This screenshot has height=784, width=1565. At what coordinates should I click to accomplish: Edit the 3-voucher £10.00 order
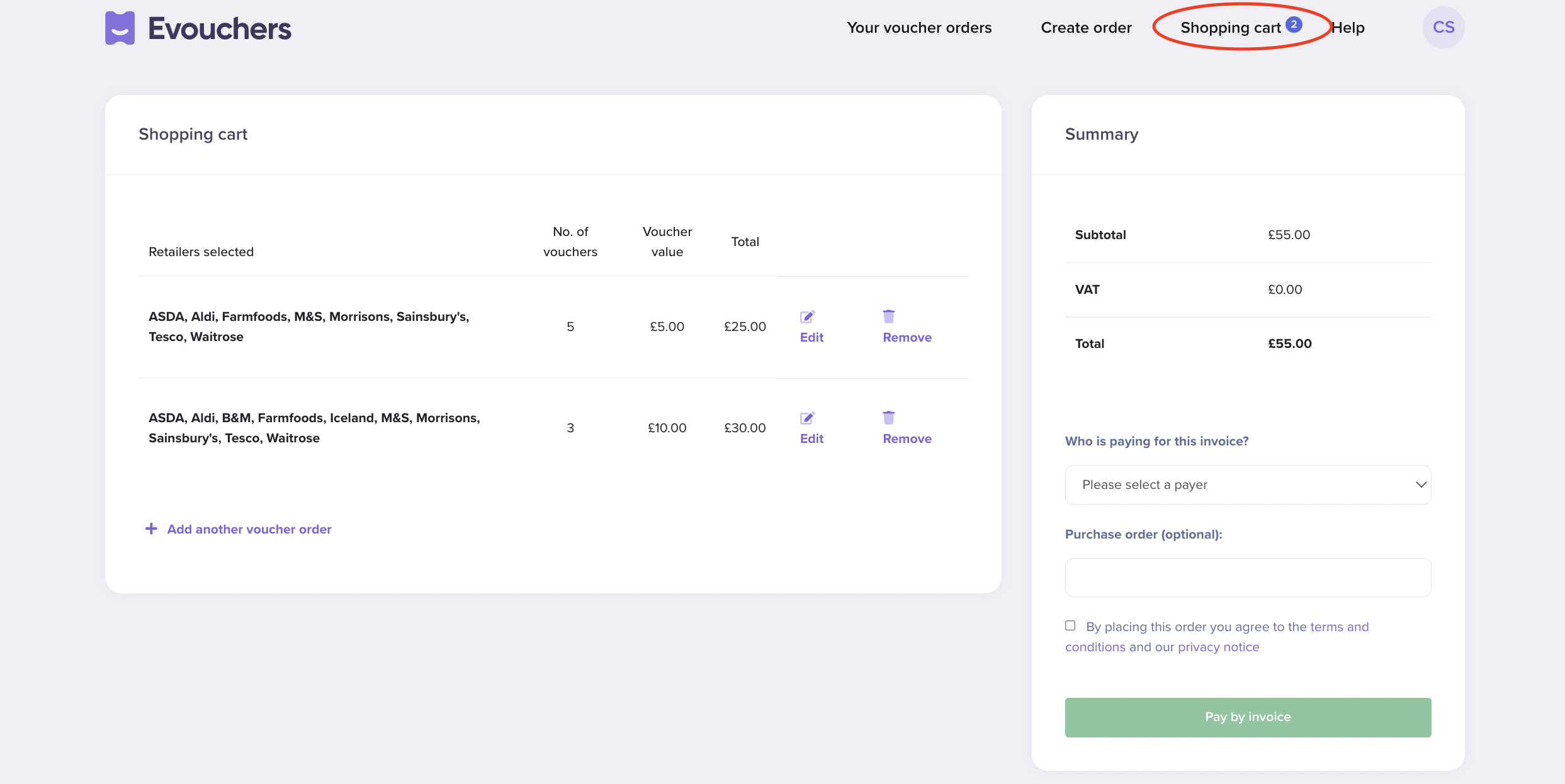tap(811, 439)
